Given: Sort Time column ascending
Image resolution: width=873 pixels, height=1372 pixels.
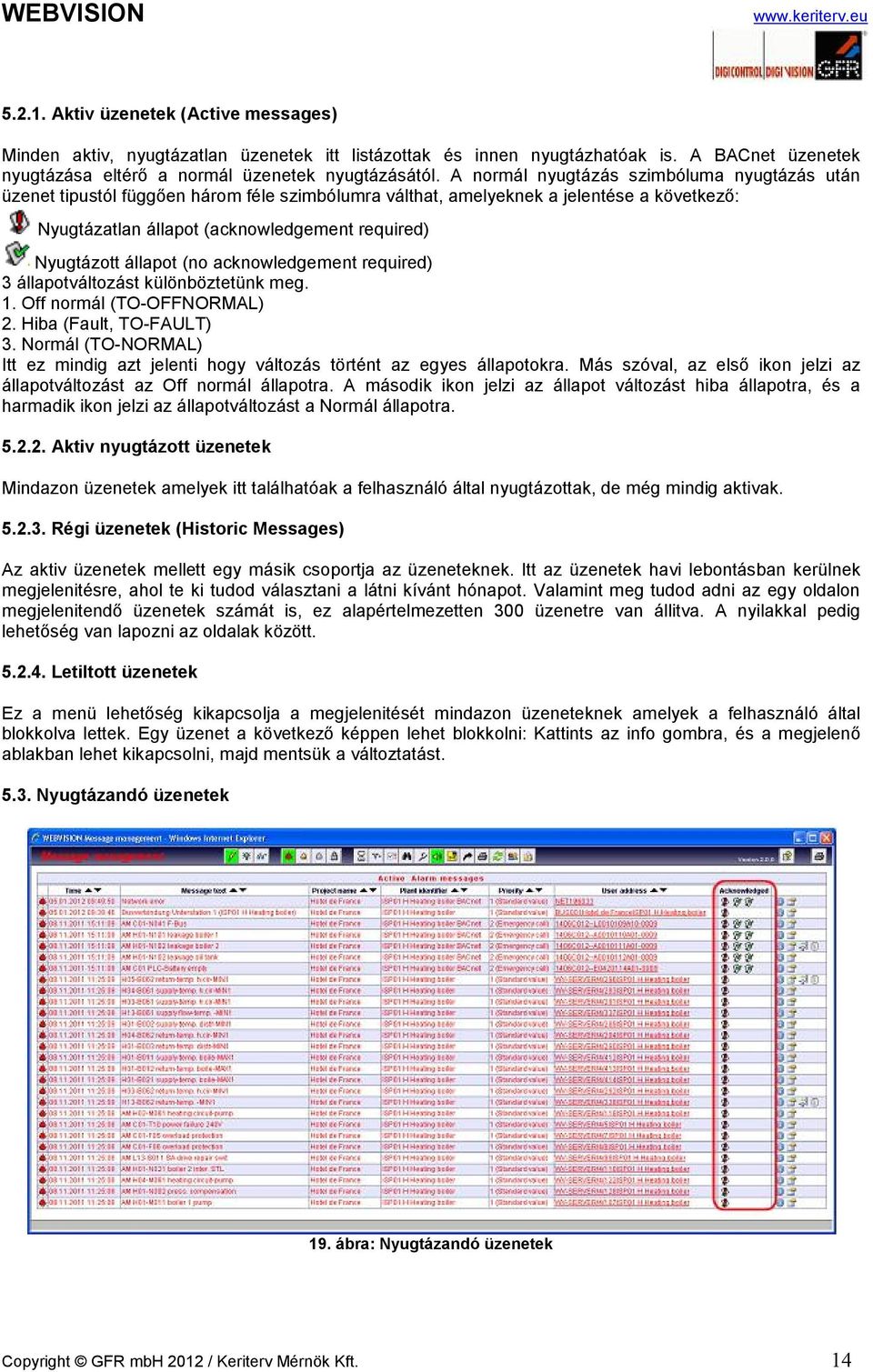Looking at the screenshot, I should click(x=88, y=891).
